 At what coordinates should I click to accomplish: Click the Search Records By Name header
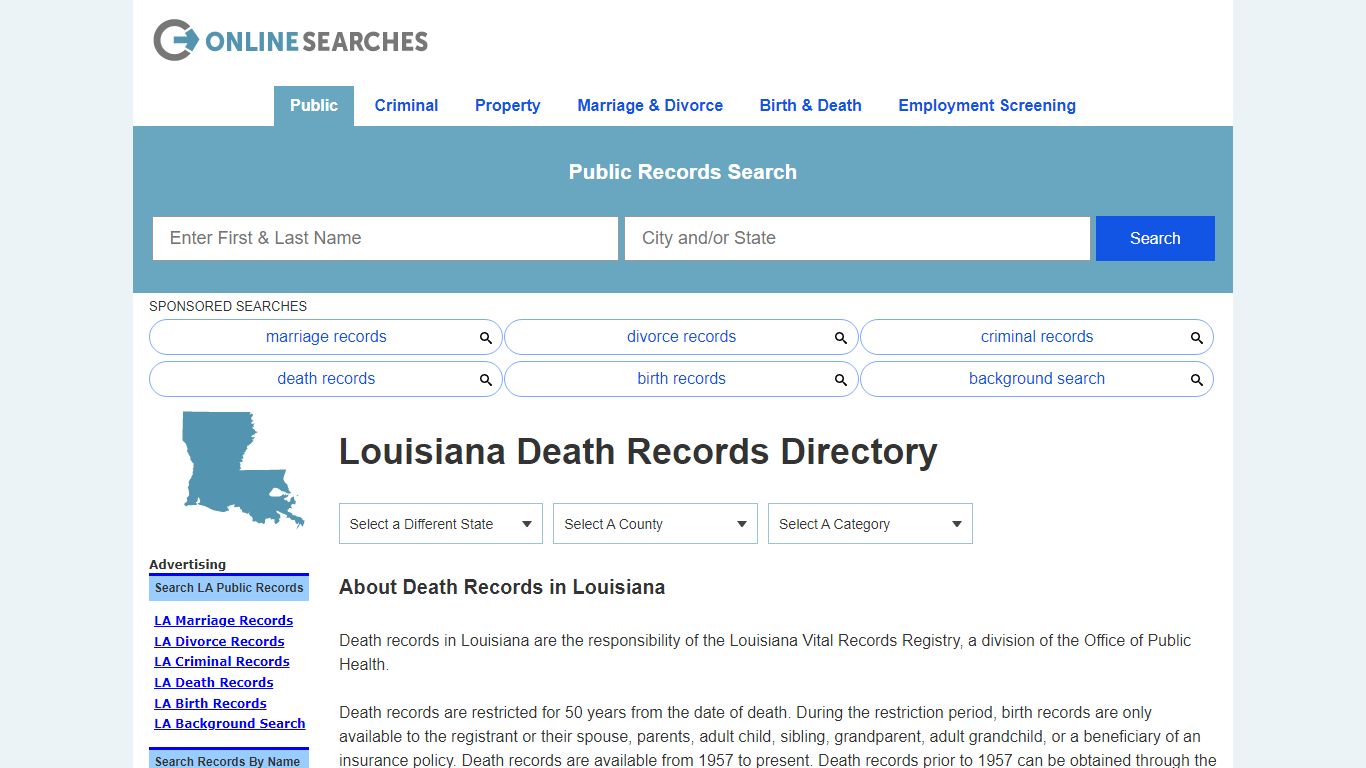click(229, 760)
